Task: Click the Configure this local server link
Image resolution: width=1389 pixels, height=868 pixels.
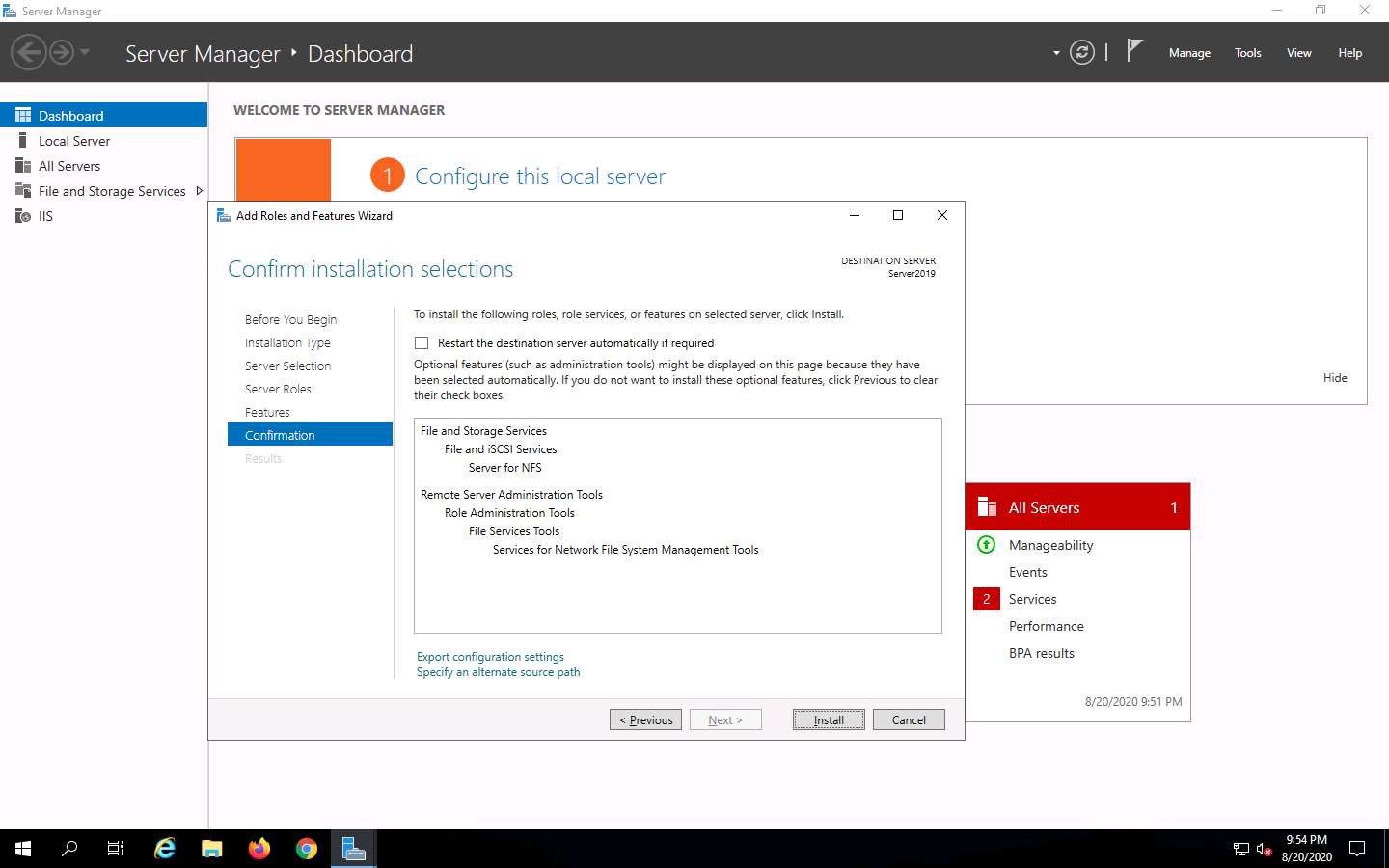Action: click(540, 176)
